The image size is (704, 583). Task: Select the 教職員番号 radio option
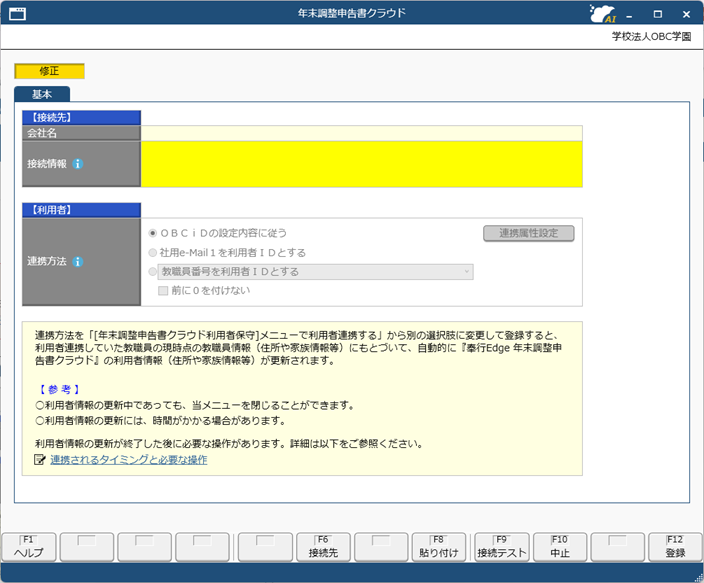pos(153,272)
